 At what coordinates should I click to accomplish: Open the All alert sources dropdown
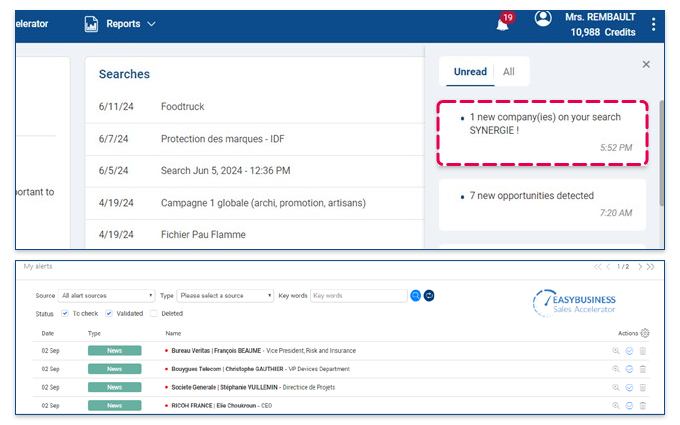[108, 296]
